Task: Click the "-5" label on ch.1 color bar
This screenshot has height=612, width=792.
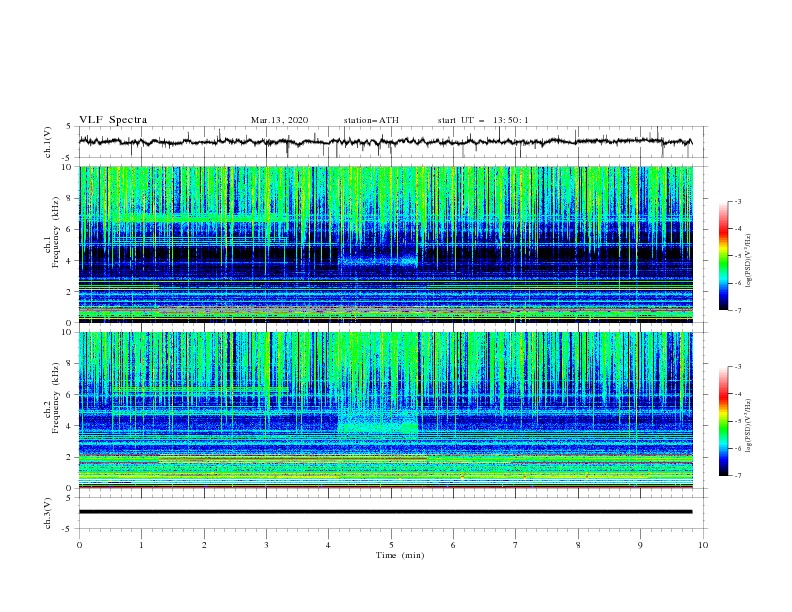Action: 737,256
